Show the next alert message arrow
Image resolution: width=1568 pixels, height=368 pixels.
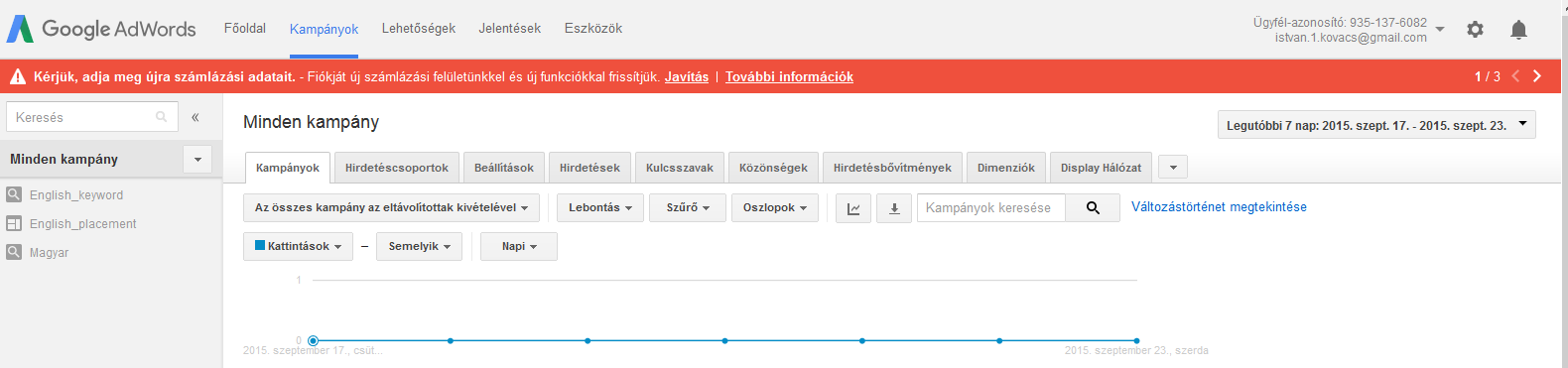[x=1537, y=76]
